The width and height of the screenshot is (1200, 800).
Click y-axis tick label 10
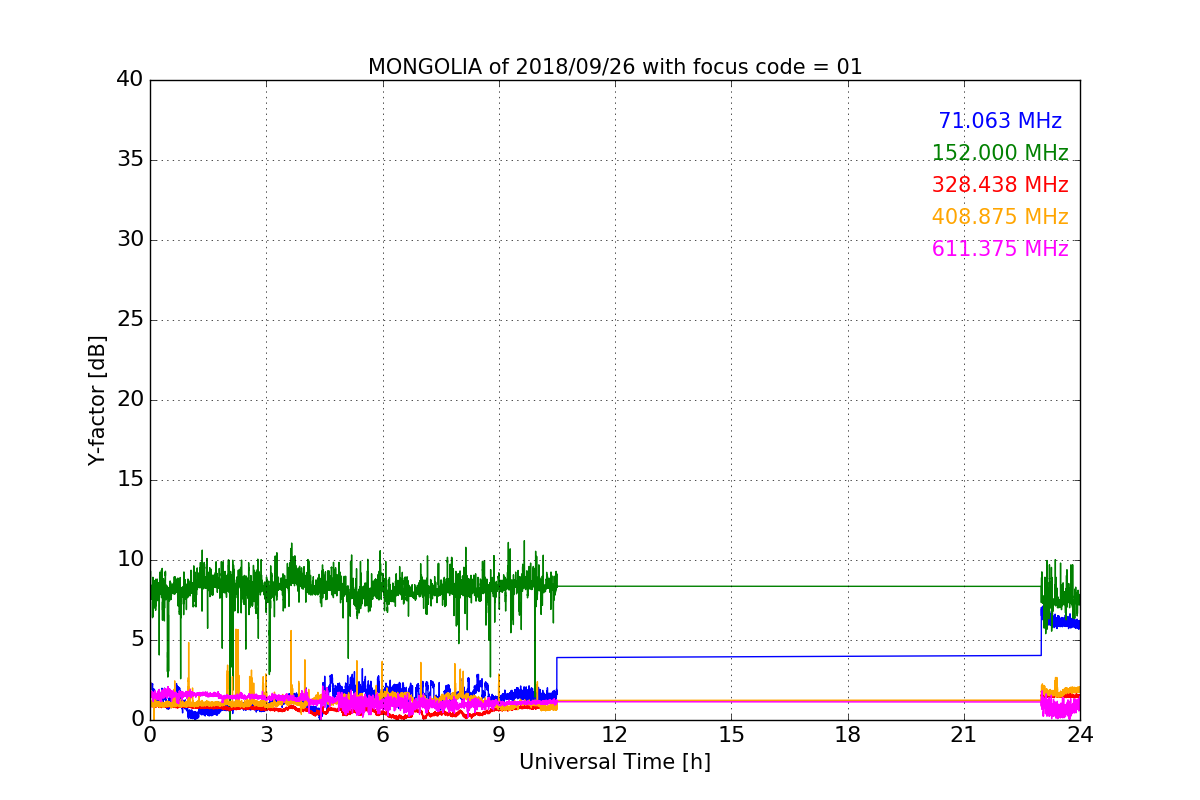[x=130, y=560]
